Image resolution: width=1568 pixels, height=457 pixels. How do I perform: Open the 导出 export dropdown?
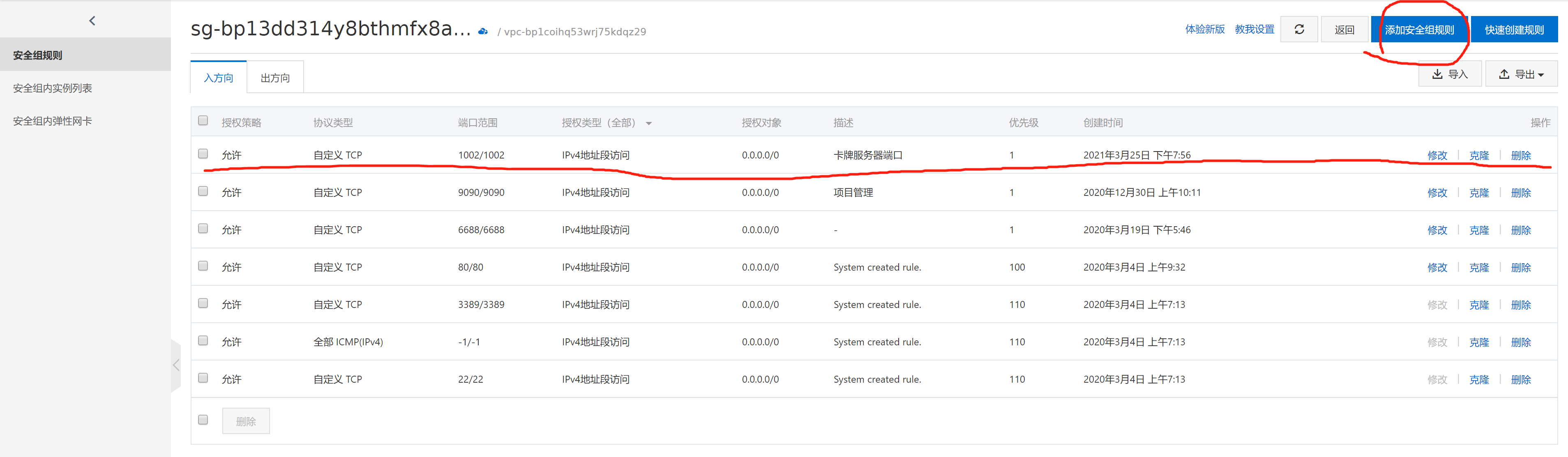[1520, 74]
